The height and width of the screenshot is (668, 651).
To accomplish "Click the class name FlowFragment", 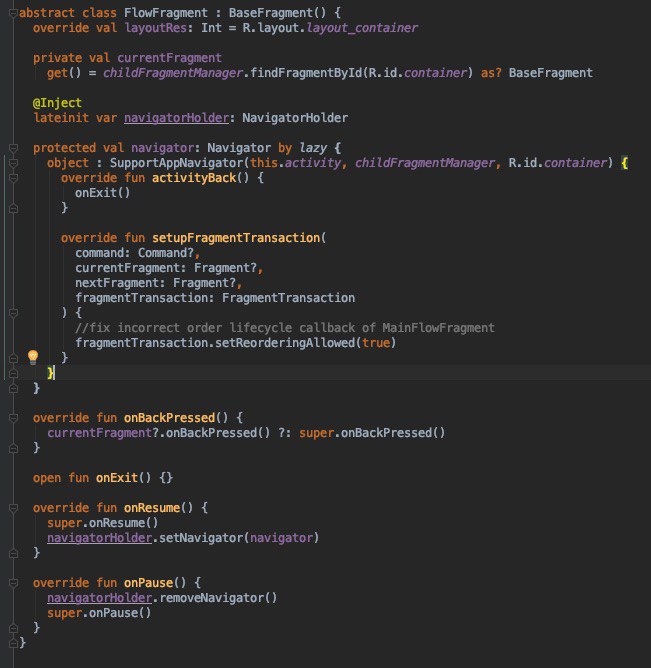I will [x=166, y=13].
